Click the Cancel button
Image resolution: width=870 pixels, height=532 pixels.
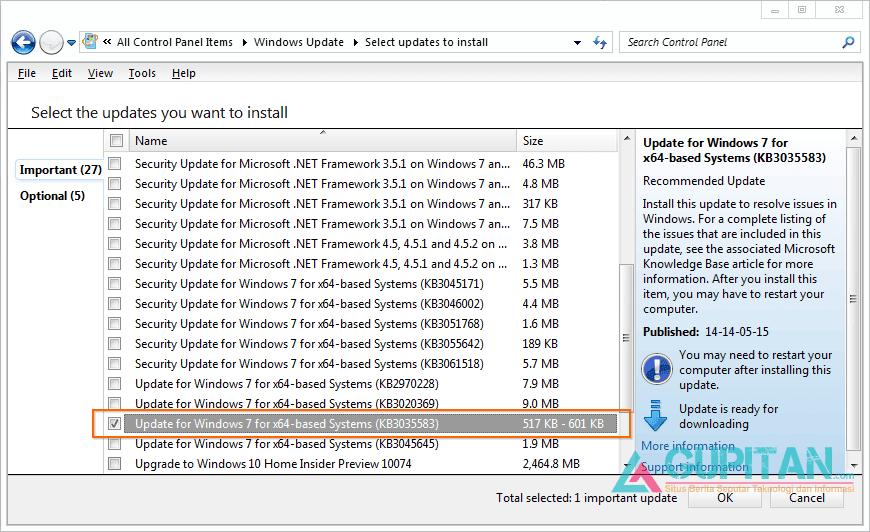pyautogui.click(x=807, y=498)
